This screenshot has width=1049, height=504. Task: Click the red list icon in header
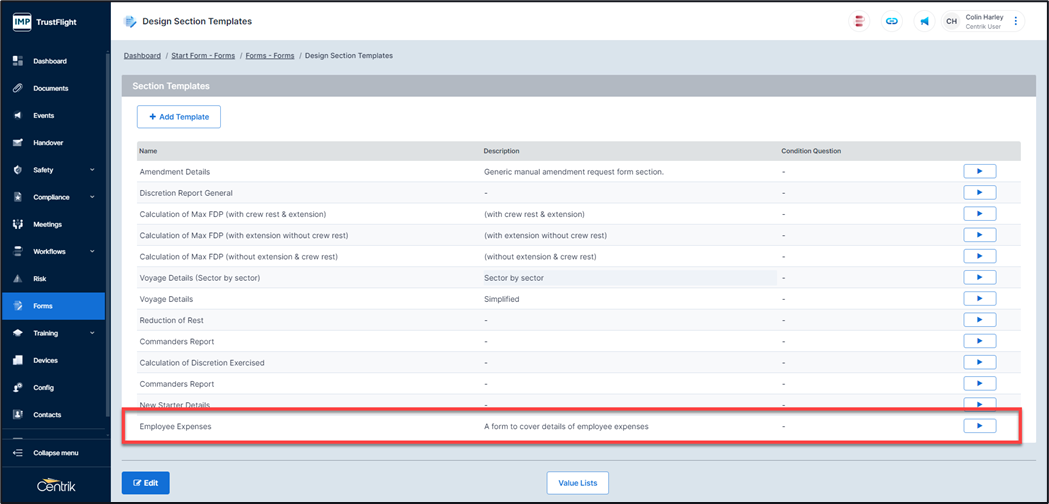[859, 21]
